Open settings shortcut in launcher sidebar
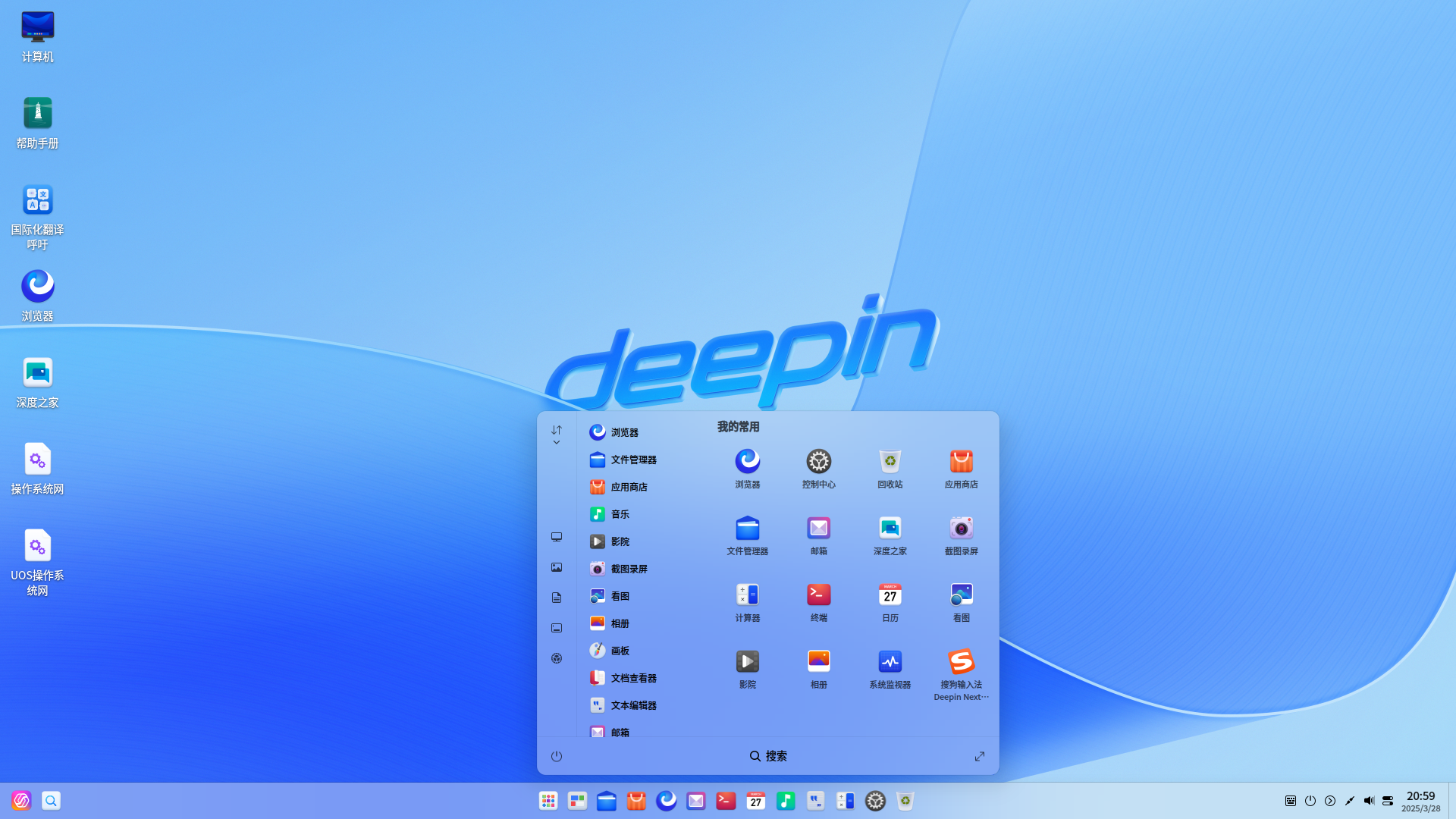Viewport: 1456px width, 819px height. [x=557, y=658]
